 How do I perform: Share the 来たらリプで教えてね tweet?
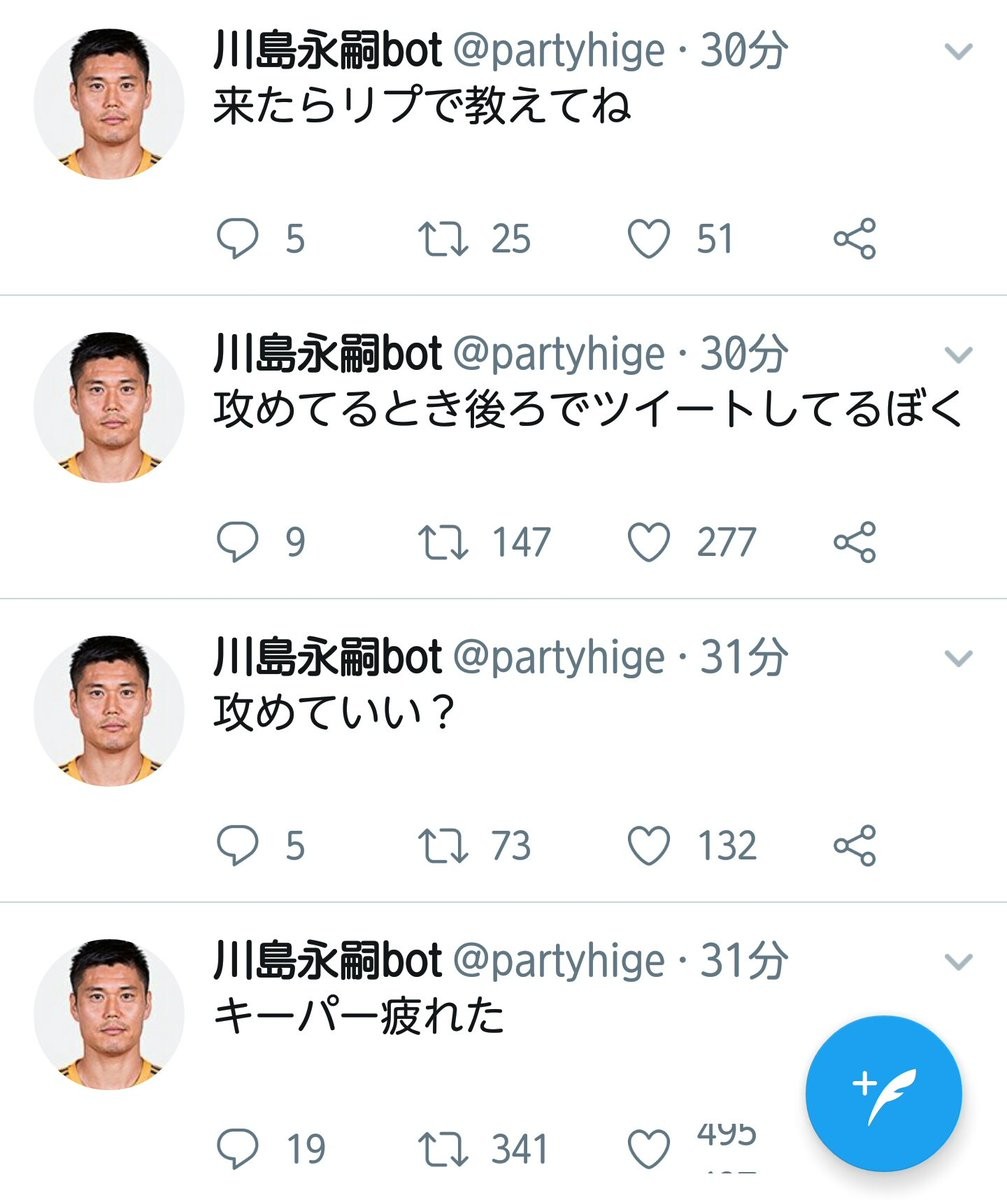pyautogui.click(x=855, y=240)
